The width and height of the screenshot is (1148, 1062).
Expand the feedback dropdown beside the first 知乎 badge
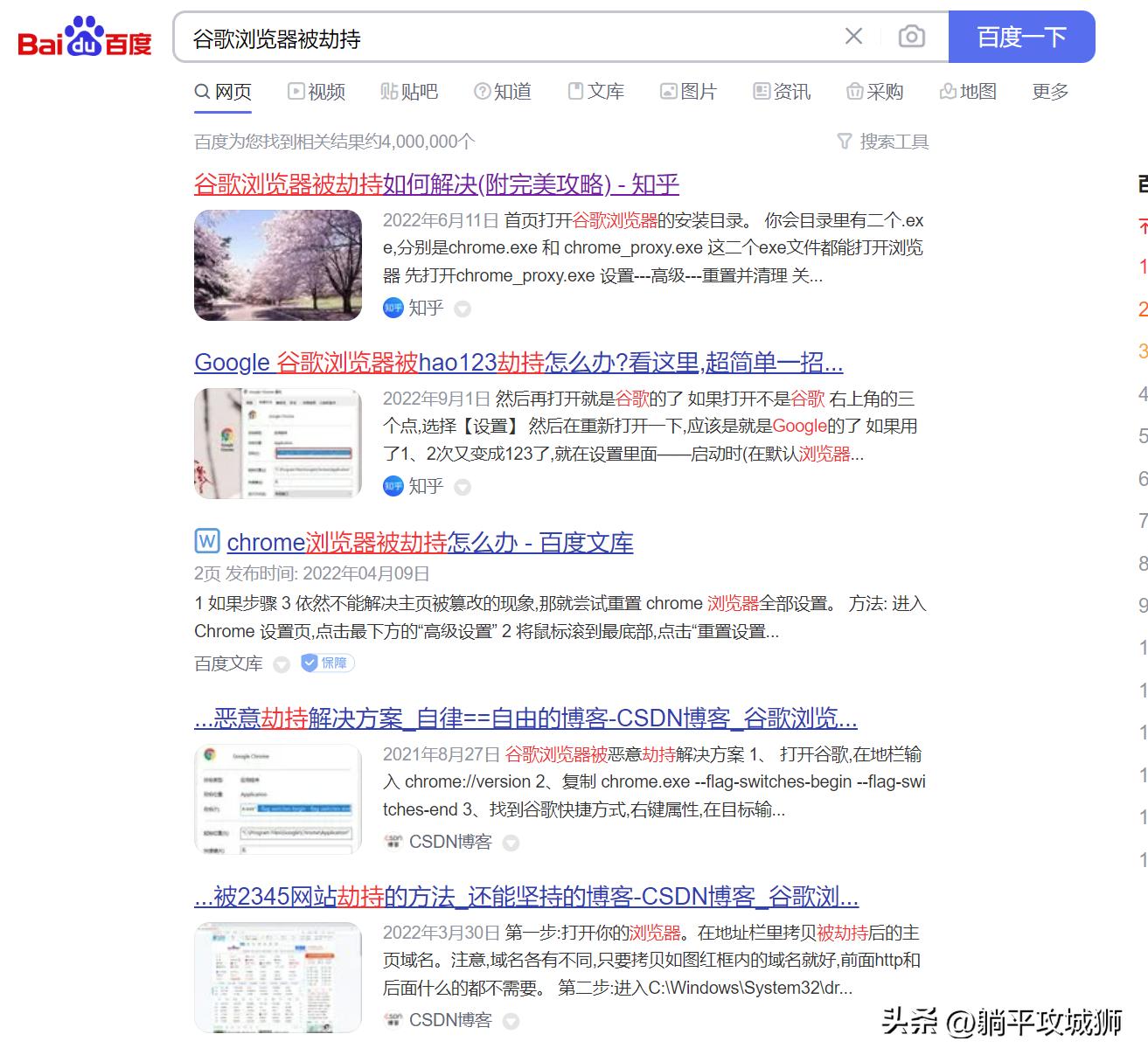462,309
